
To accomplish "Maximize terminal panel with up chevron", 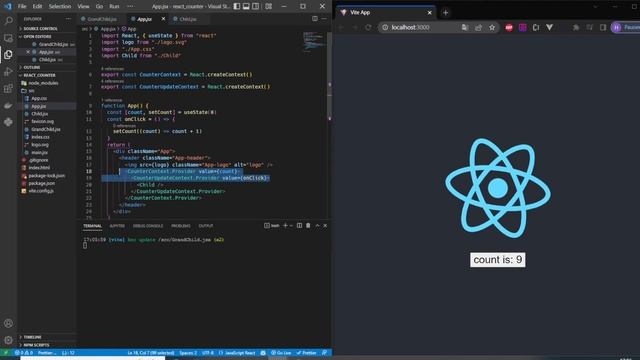I will click(x=317, y=225).
